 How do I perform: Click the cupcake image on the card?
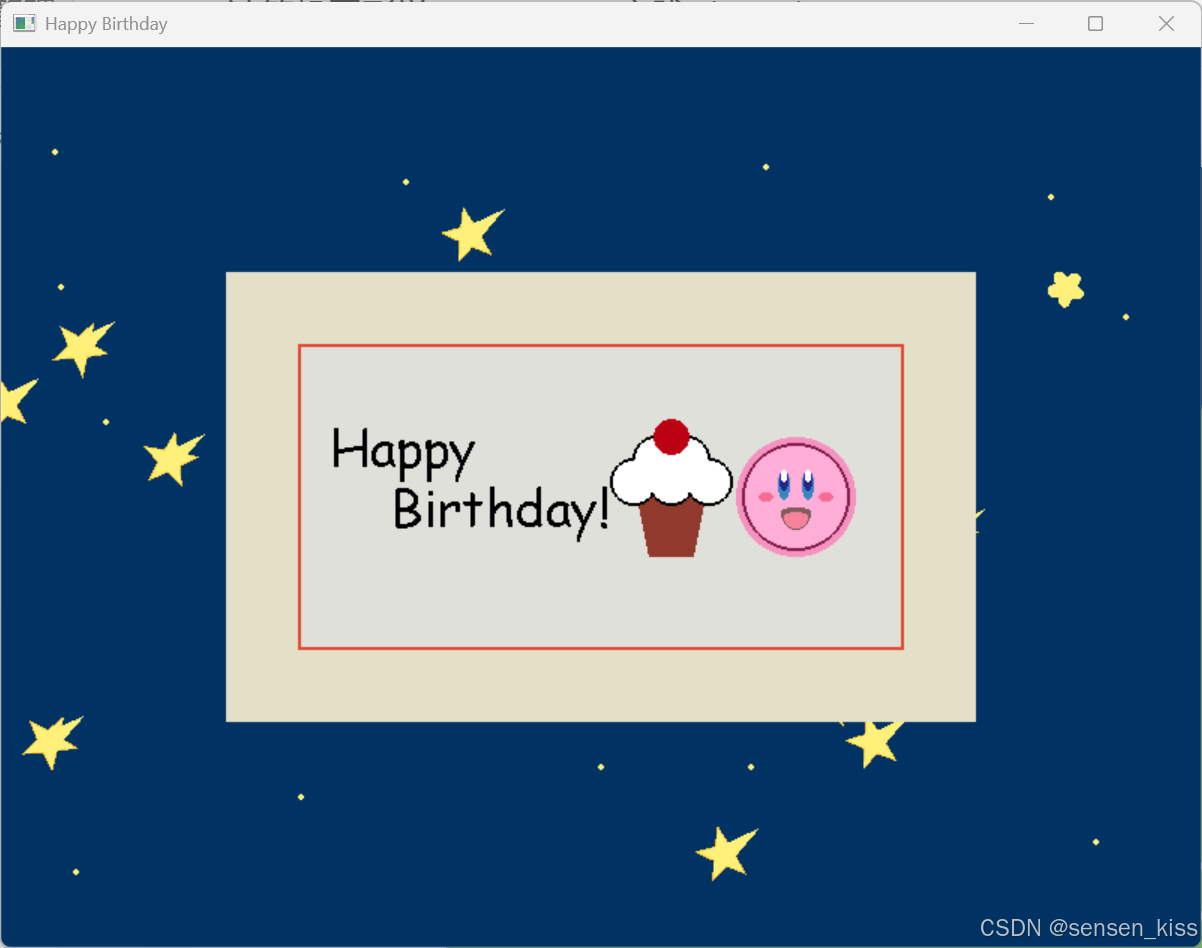(671, 488)
